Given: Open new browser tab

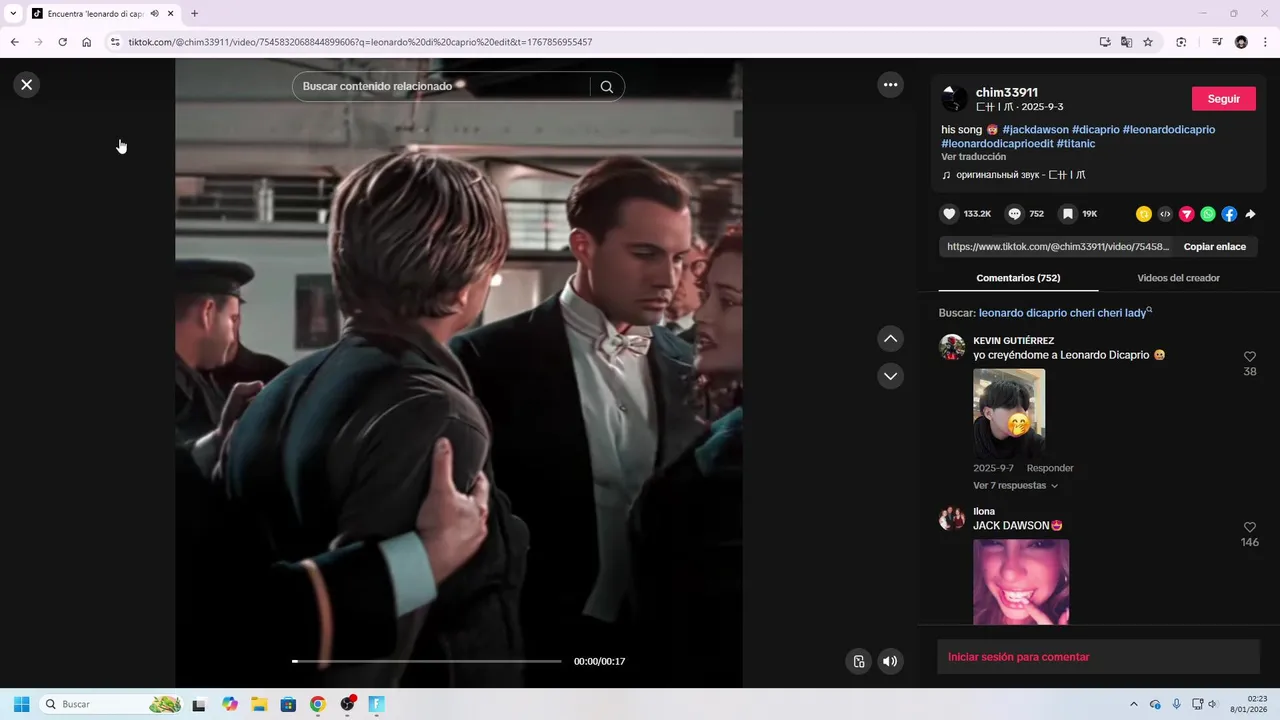Looking at the screenshot, I should tap(194, 14).
